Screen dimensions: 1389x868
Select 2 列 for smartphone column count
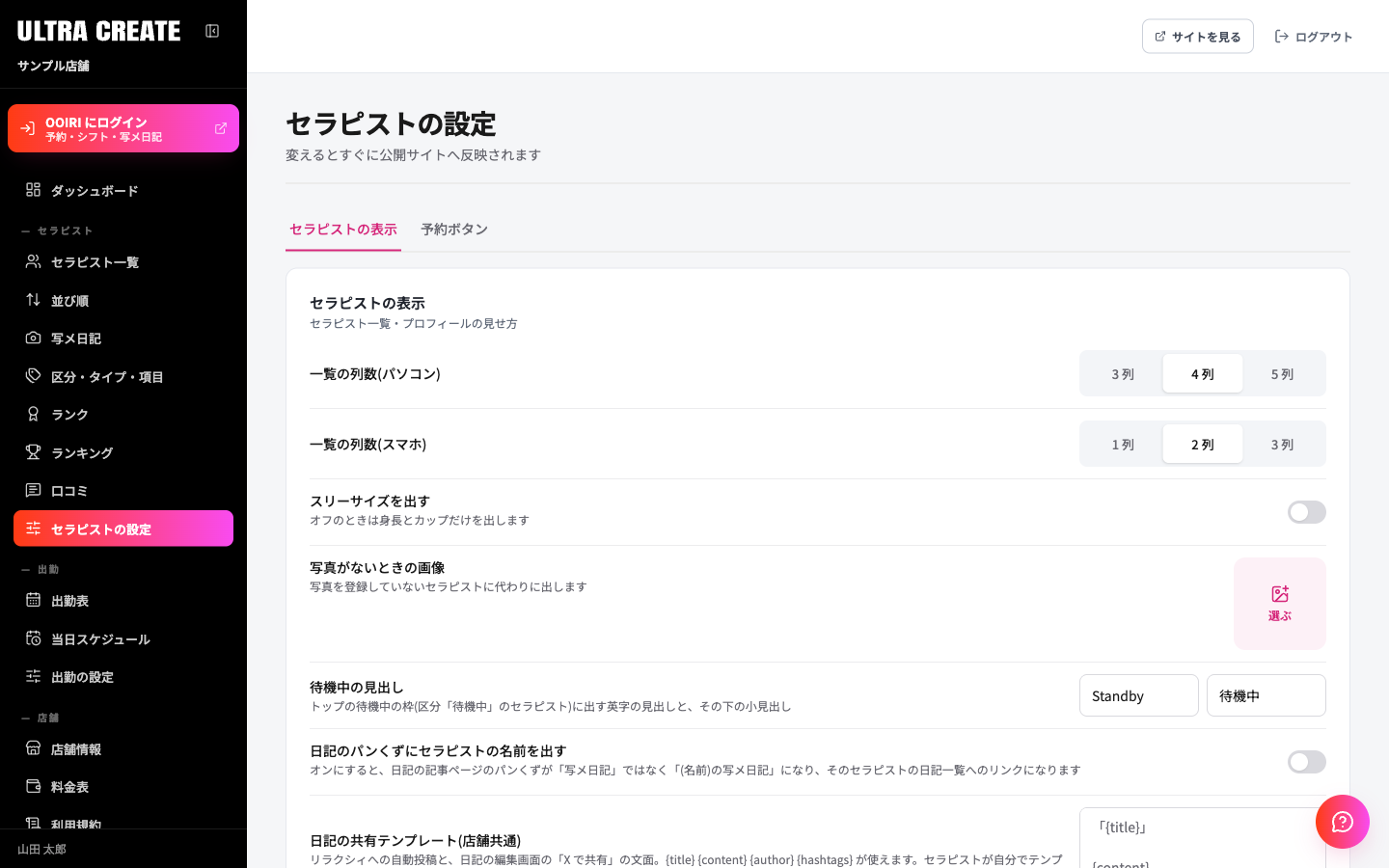(1203, 444)
